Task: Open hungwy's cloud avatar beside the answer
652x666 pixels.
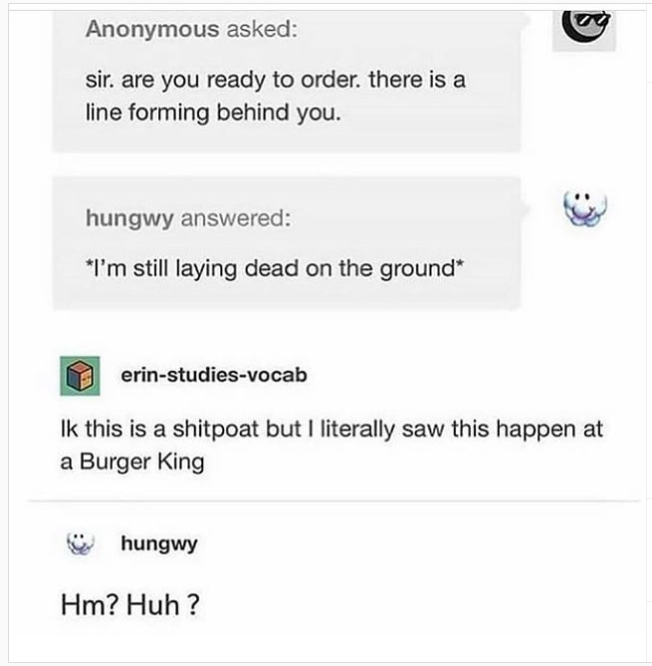Action: (585, 208)
